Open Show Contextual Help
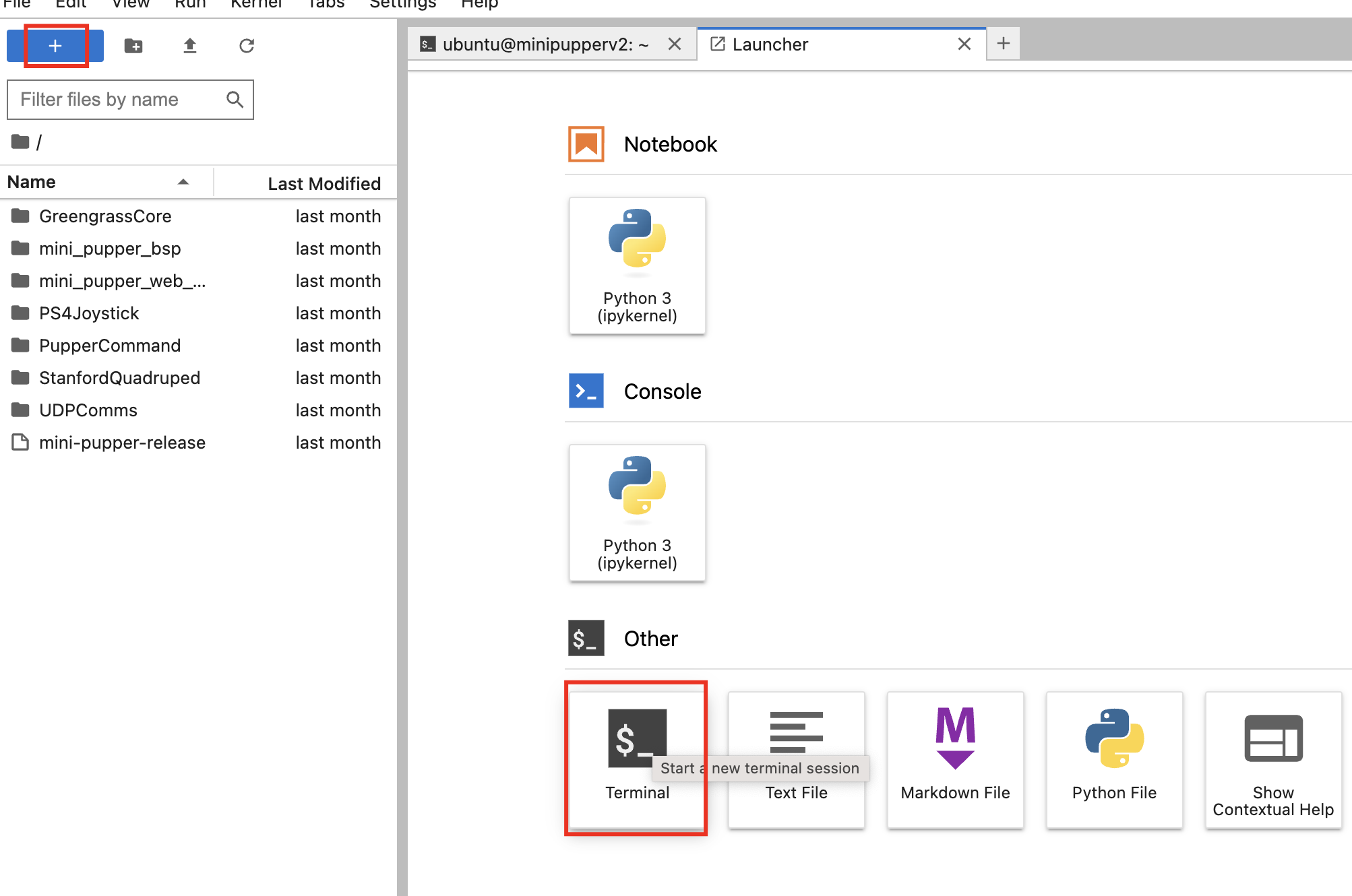1352x896 pixels. point(1272,760)
